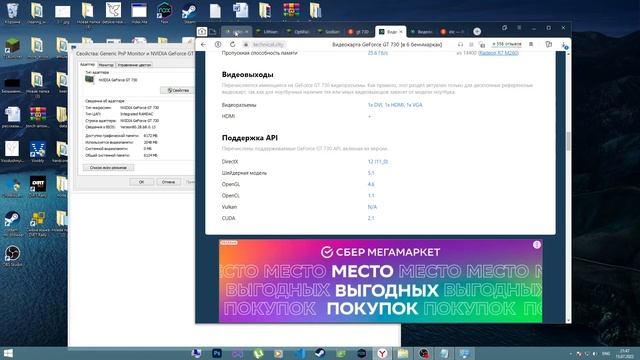Viewport: 640px width, 360px height.
Task: Click the volume icon in system tray
Action: pyautogui.click(x=595, y=353)
